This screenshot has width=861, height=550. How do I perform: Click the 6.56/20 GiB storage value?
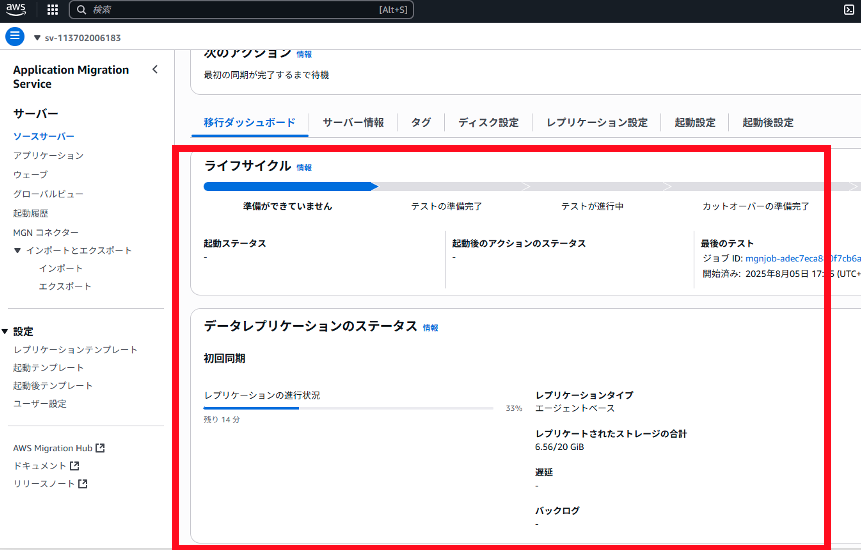tap(560, 447)
